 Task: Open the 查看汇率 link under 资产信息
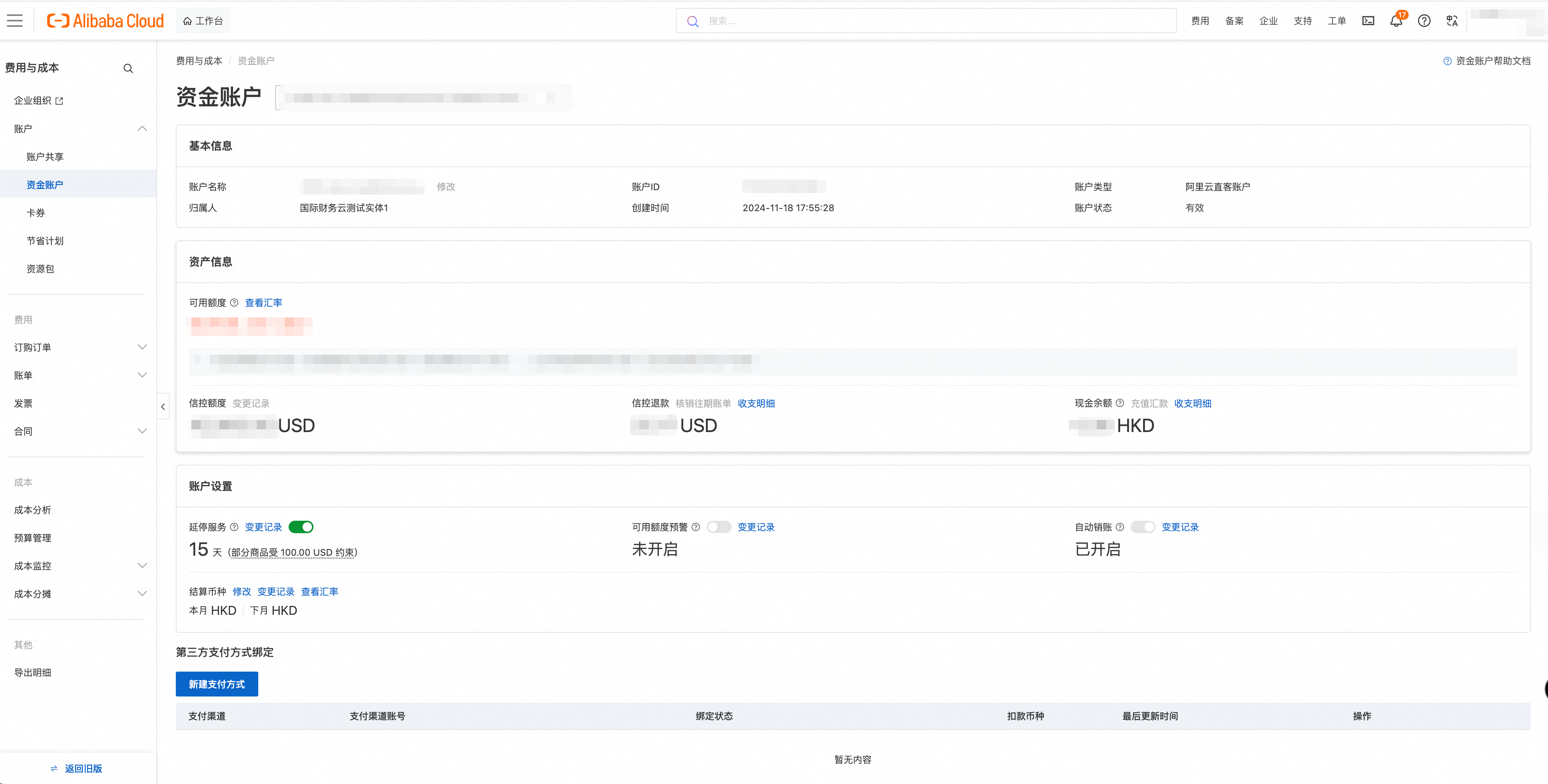(263, 303)
